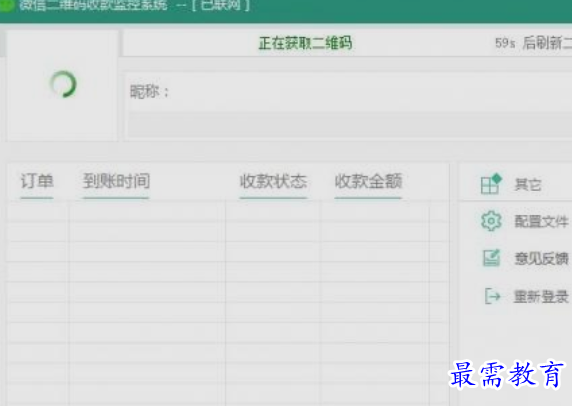The width and height of the screenshot is (572, 406).
Task: Click the gray bar below 昵称
Action: (x=350, y=125)
